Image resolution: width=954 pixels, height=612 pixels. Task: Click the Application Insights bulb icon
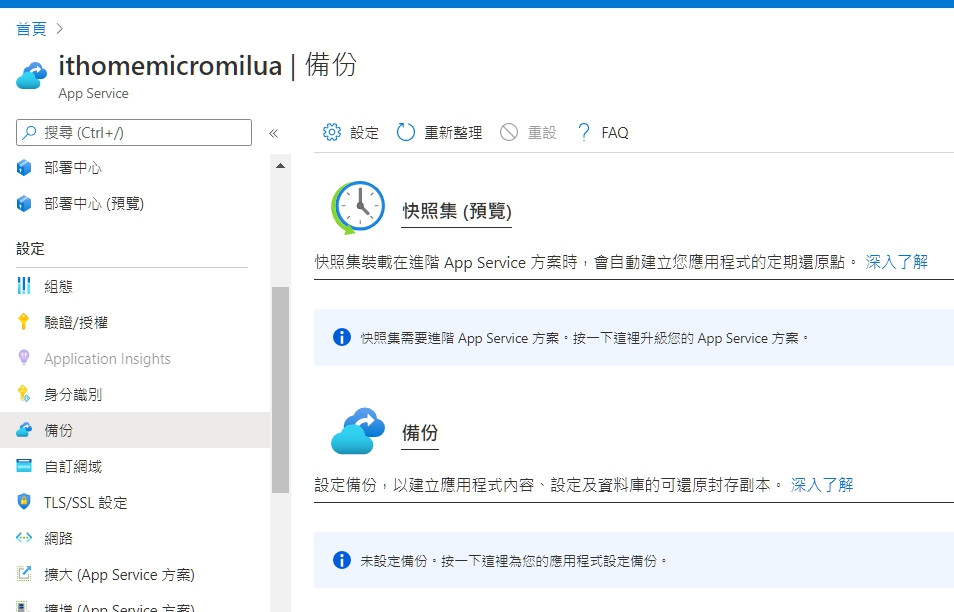pos(24,358)
